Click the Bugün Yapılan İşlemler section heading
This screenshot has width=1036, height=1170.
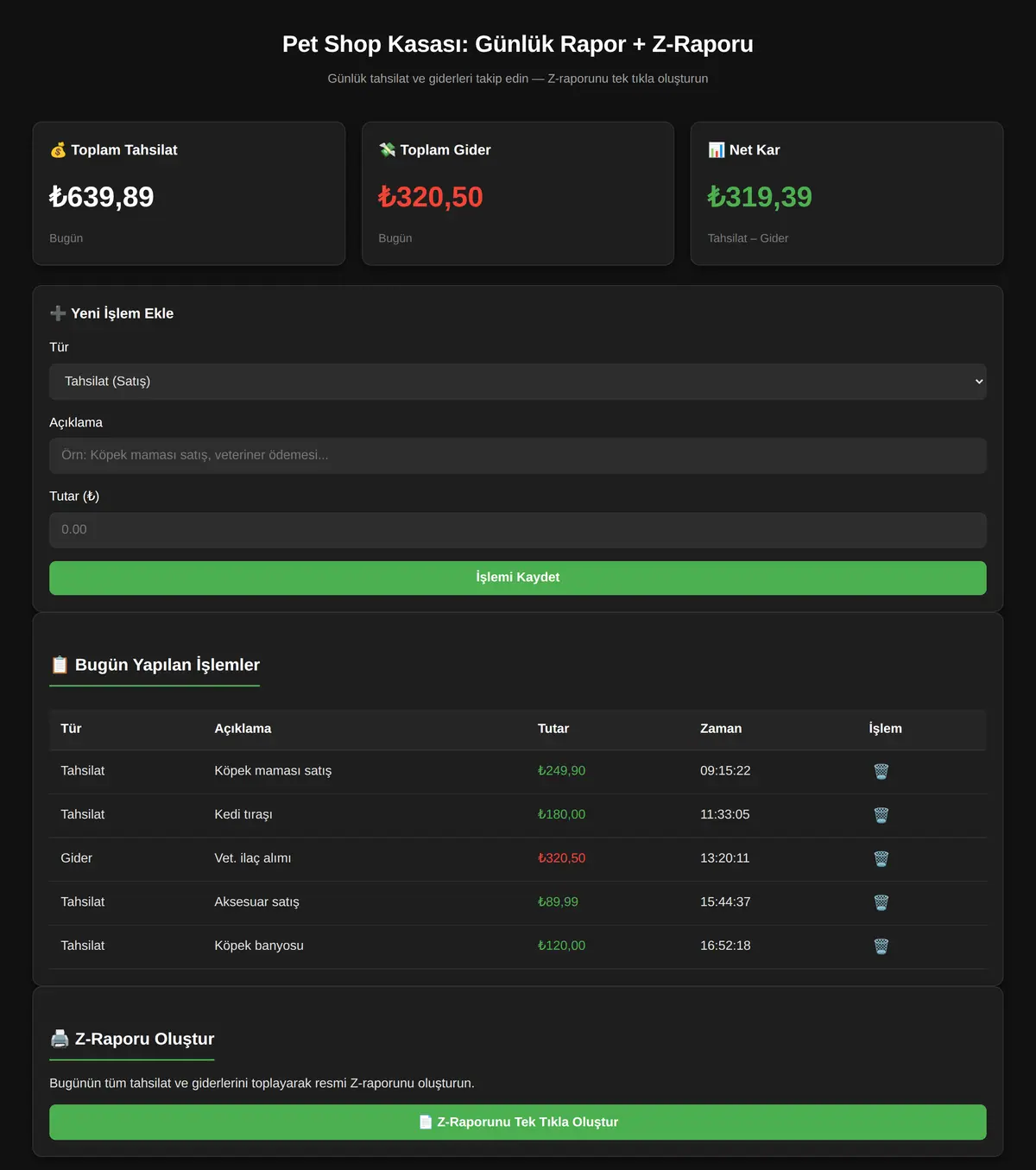point(155,665)
